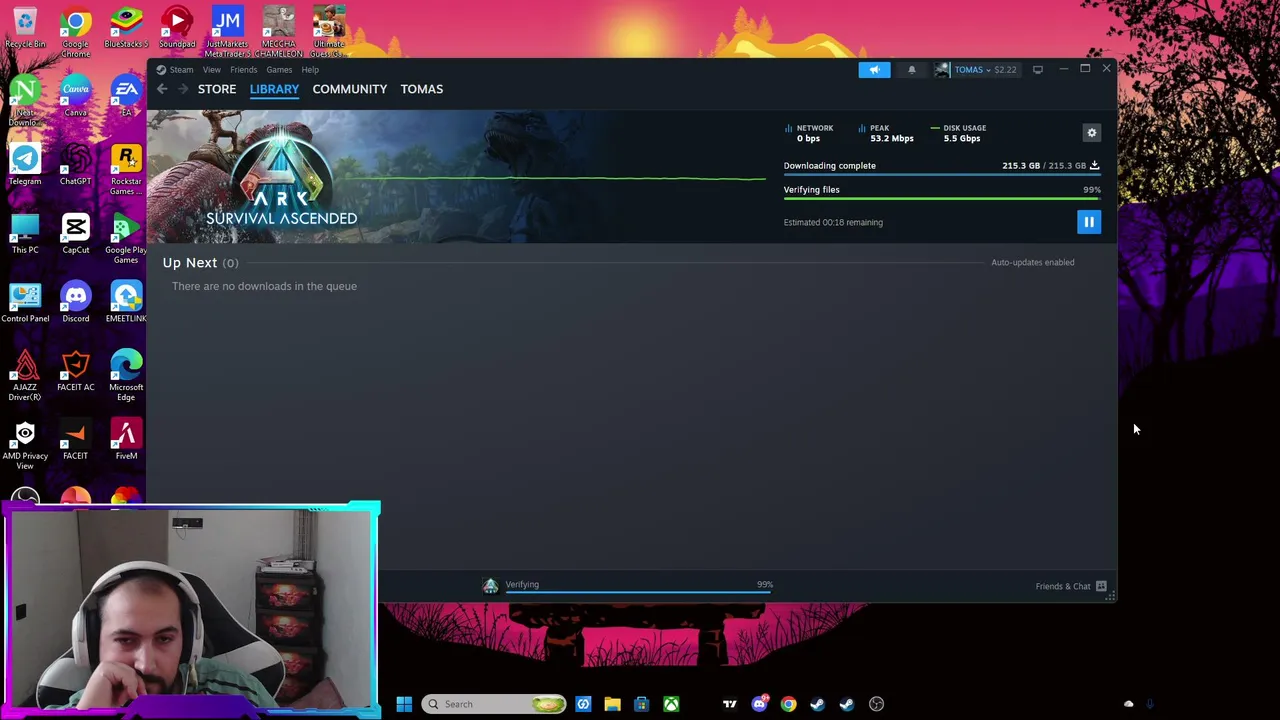Click the Estimated 00:18 remaining text
The width and height of the screenshot is (1280, 720).
(833, 222)
